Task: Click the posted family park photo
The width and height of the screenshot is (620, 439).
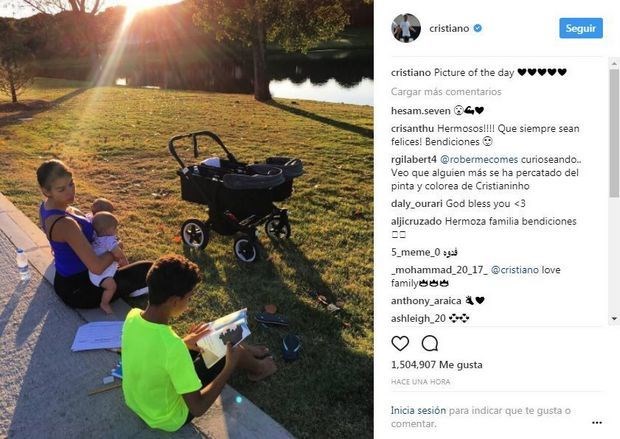Action: click(187, 220)
